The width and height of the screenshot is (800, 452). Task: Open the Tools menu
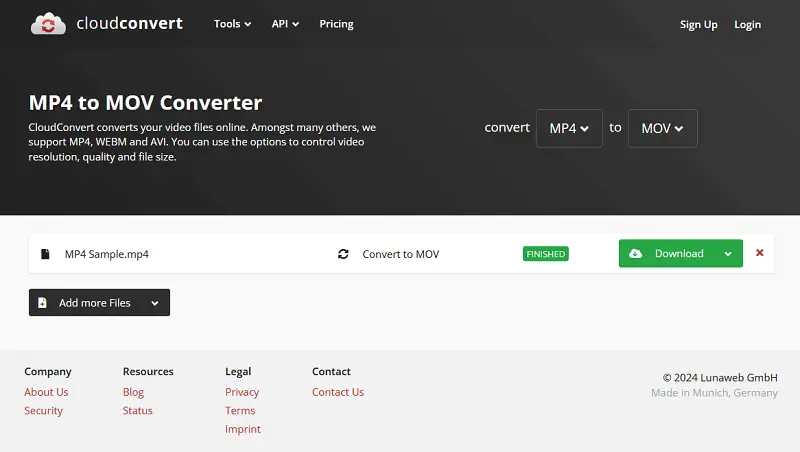coord(232,24)
